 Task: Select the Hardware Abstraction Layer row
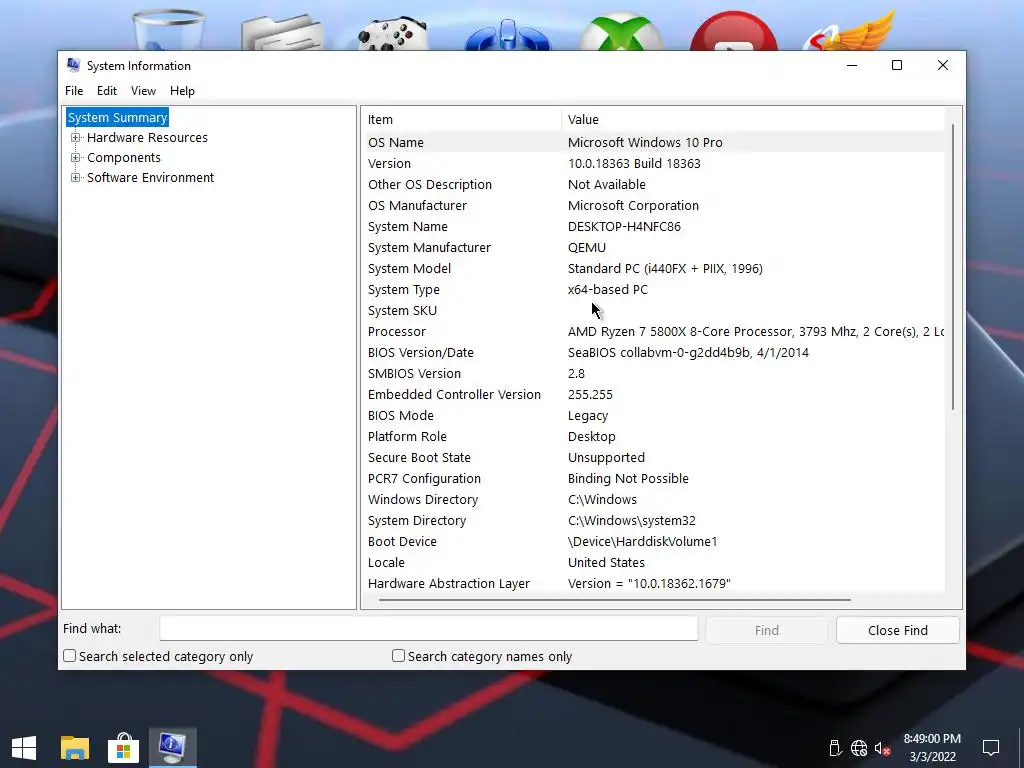click(654, 583)
